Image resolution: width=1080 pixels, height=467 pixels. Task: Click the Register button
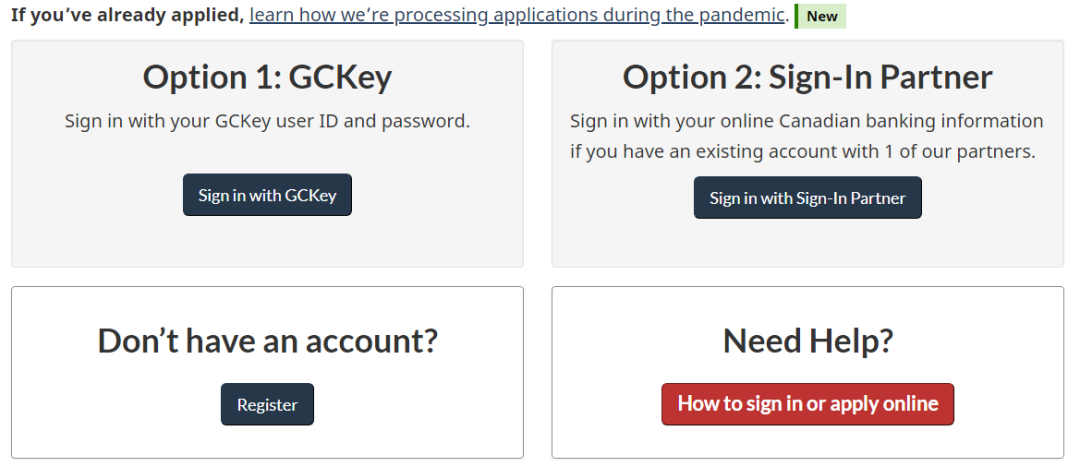coord(267,405)
